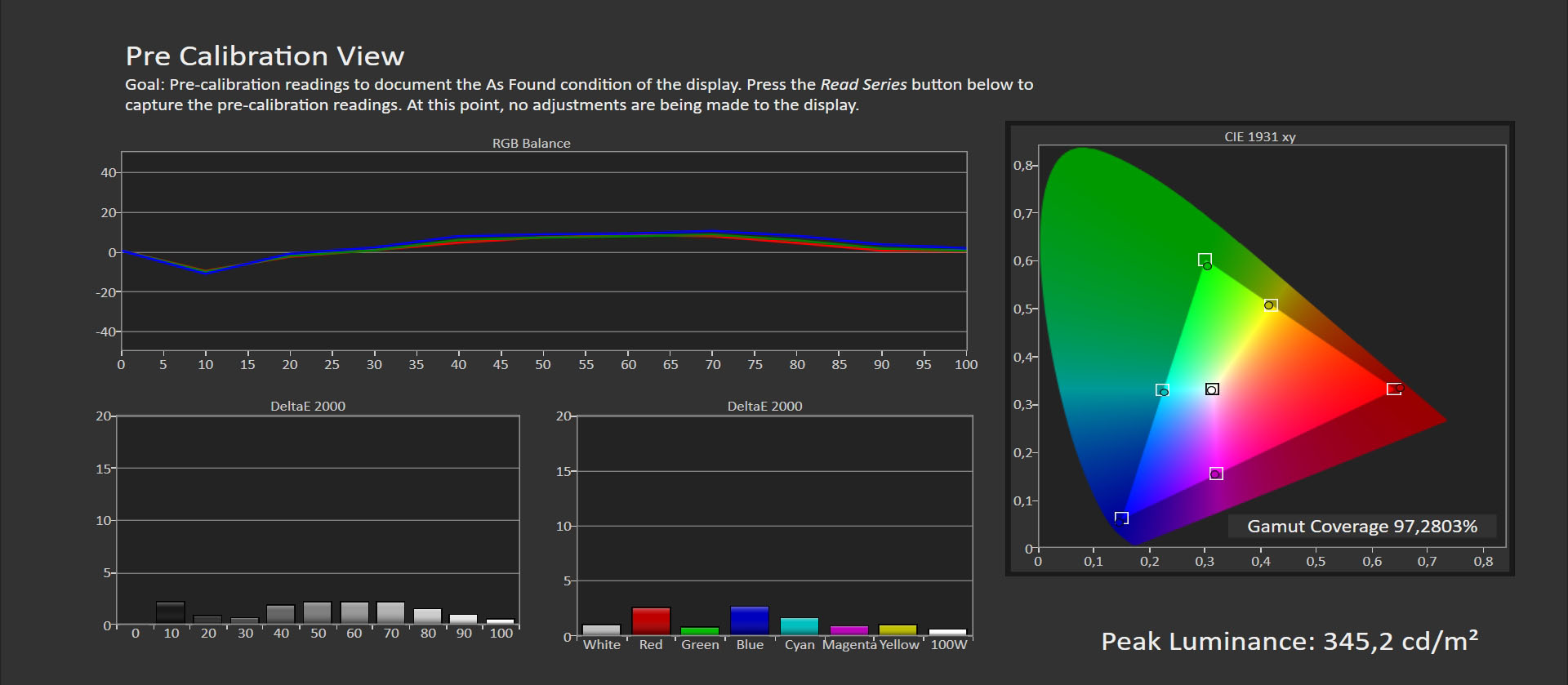The width and height of the screenshot is (1568, 685).
Task: Select the yellow secondary marker on CIE diagram
Action: coord(1270,305)
